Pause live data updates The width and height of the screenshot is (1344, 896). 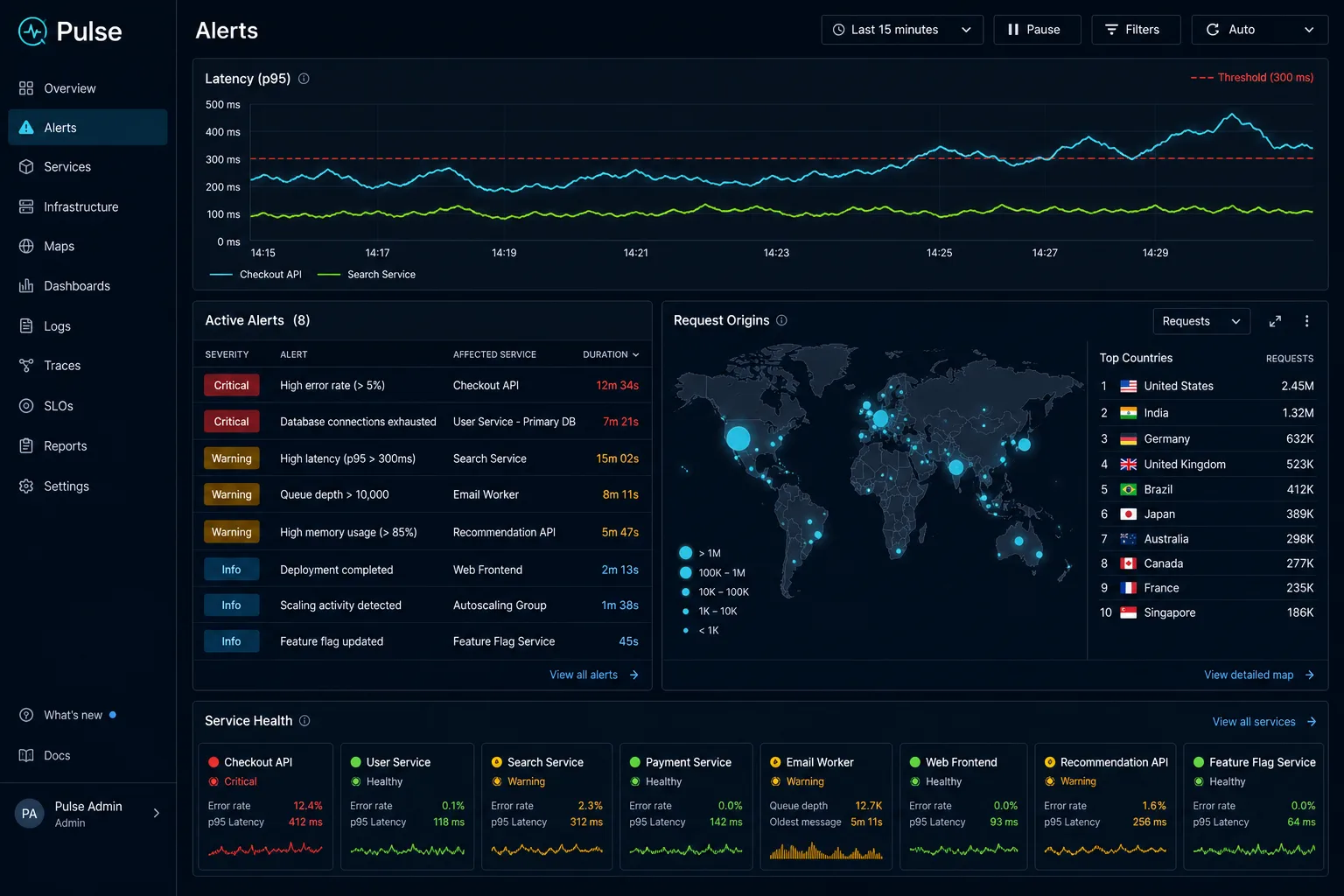(1037, 30)
